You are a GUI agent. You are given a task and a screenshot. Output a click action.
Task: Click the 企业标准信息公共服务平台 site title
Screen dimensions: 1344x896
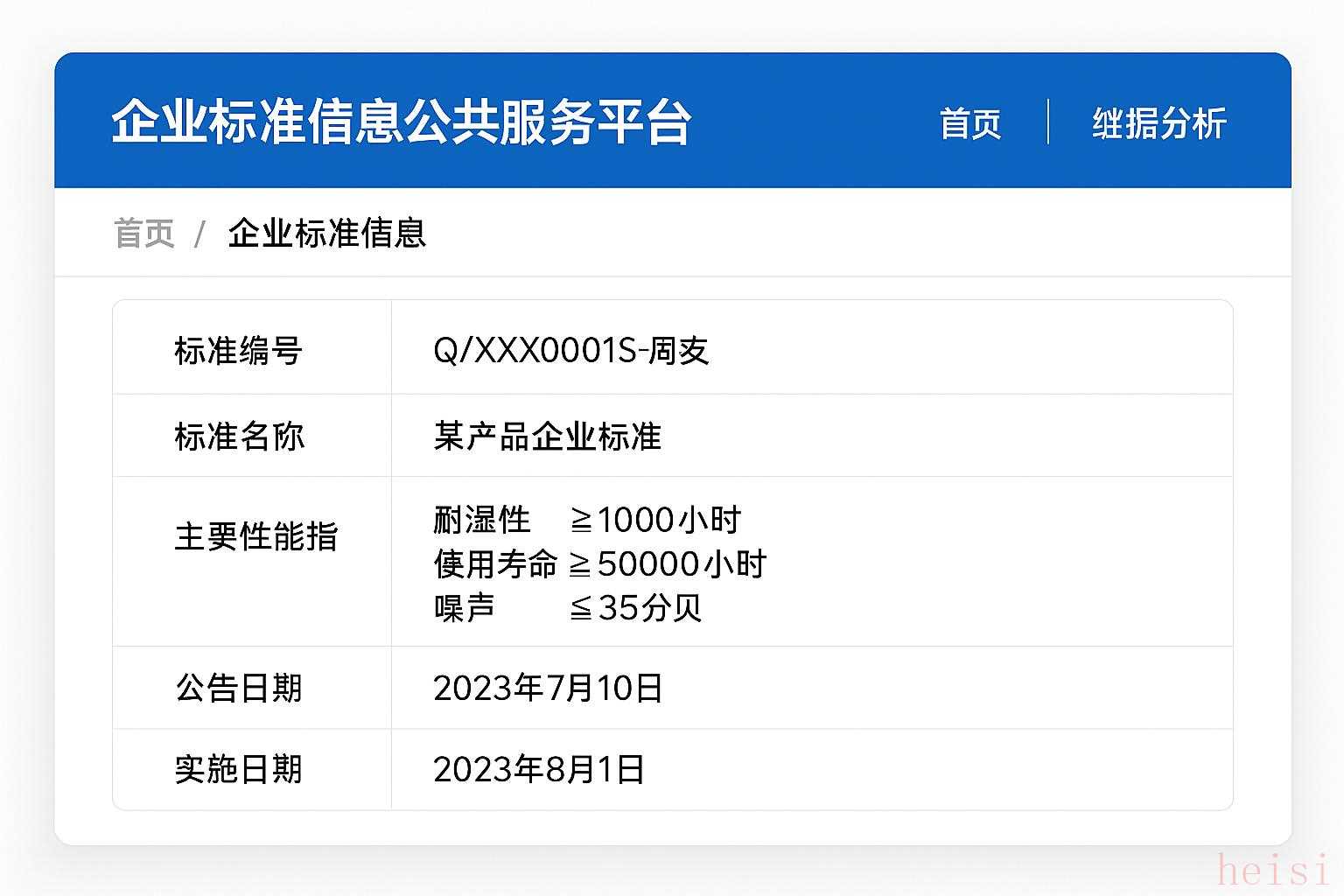pos(401,122)
